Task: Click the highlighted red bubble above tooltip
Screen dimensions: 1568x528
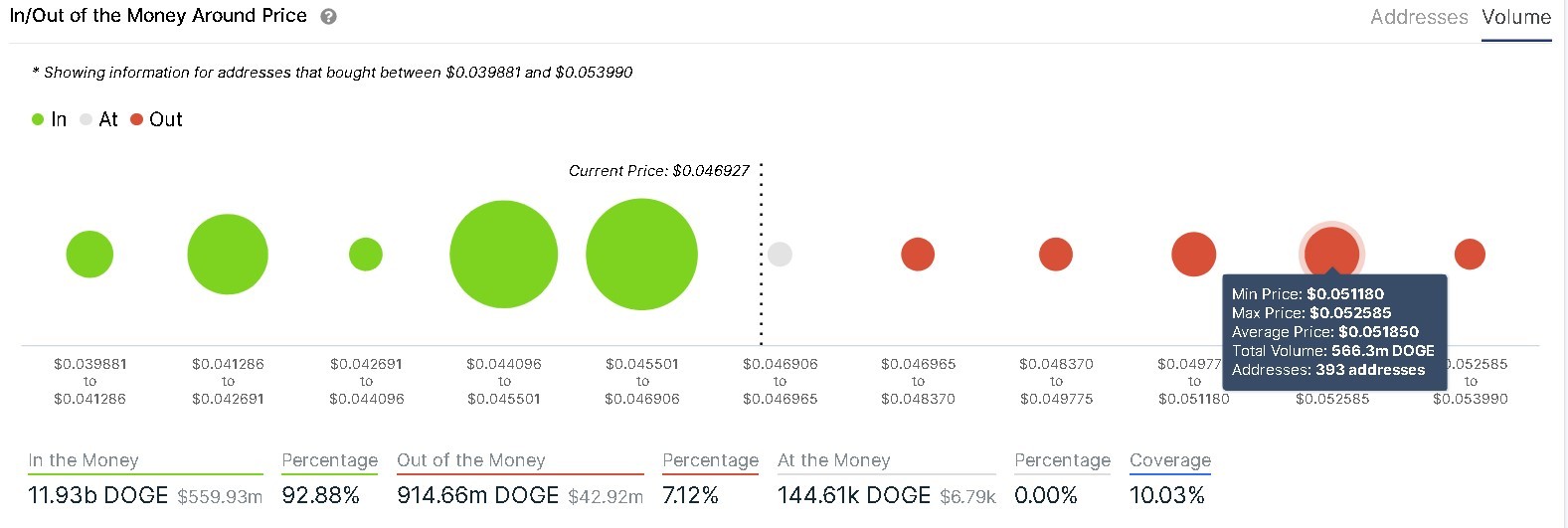Action: pyautogui.click(x=1332, y=253)
